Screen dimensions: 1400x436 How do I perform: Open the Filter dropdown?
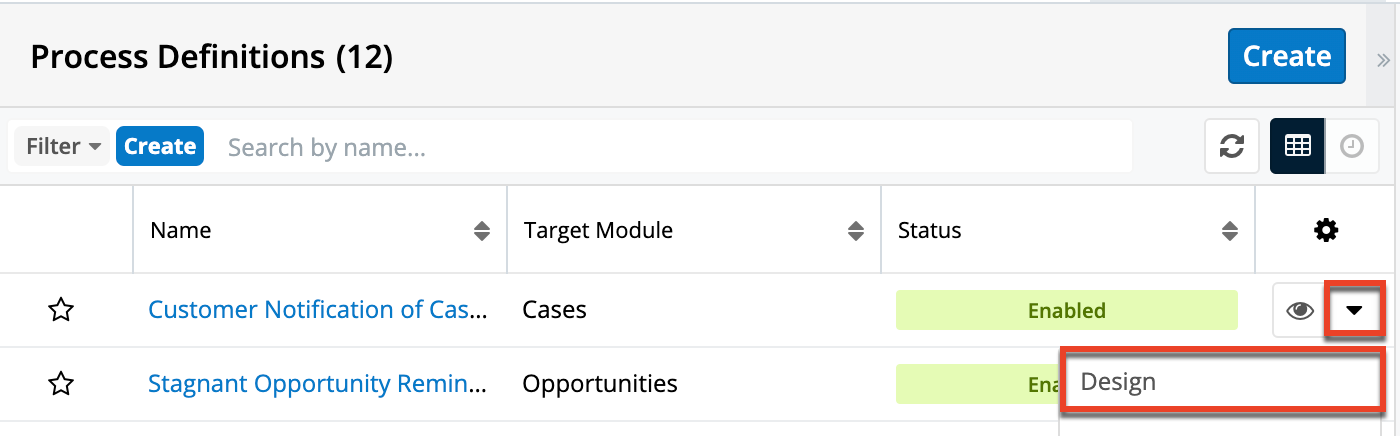click(x=64, y=146)
